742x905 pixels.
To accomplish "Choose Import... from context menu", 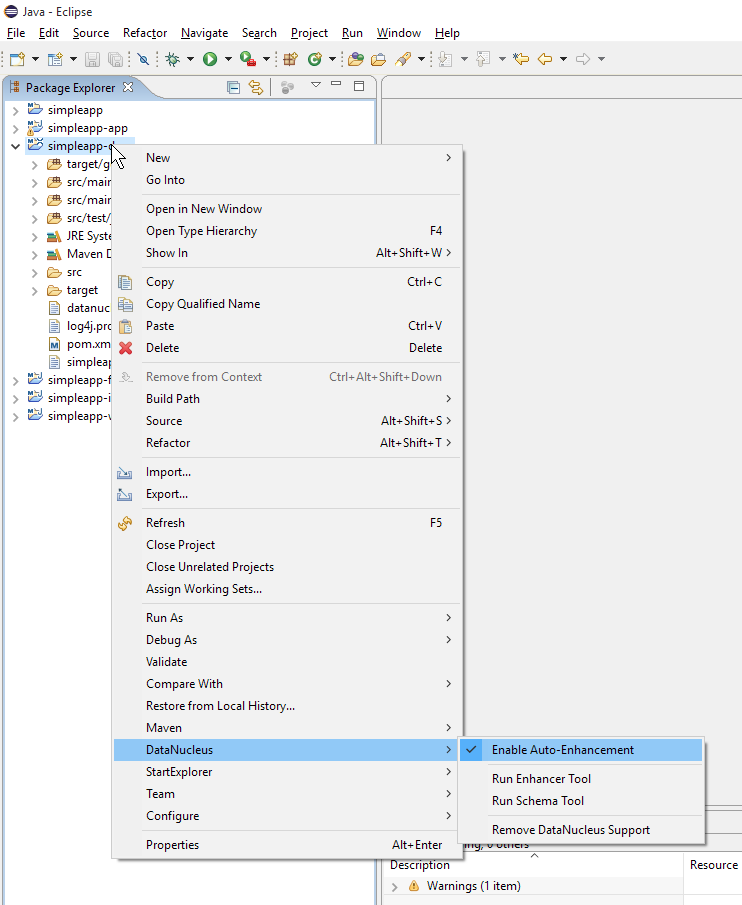I will click(287, 472).
